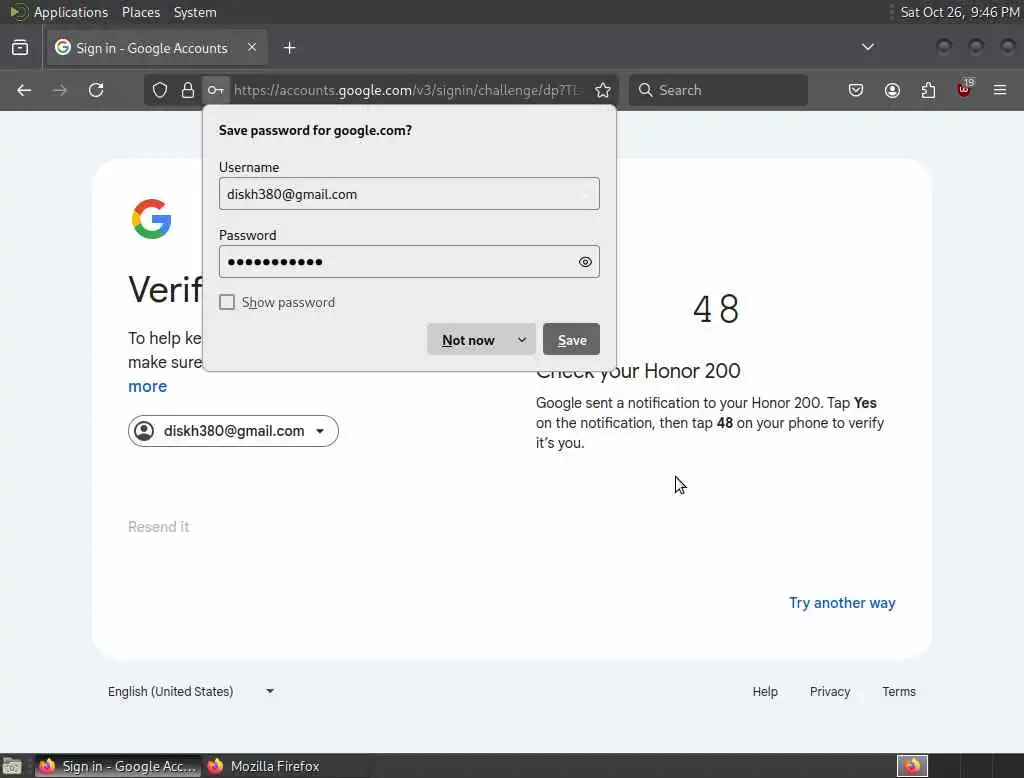Focus the URL address bar
1024x778 pixels.
pyautogui.click(x=408, y=90)
